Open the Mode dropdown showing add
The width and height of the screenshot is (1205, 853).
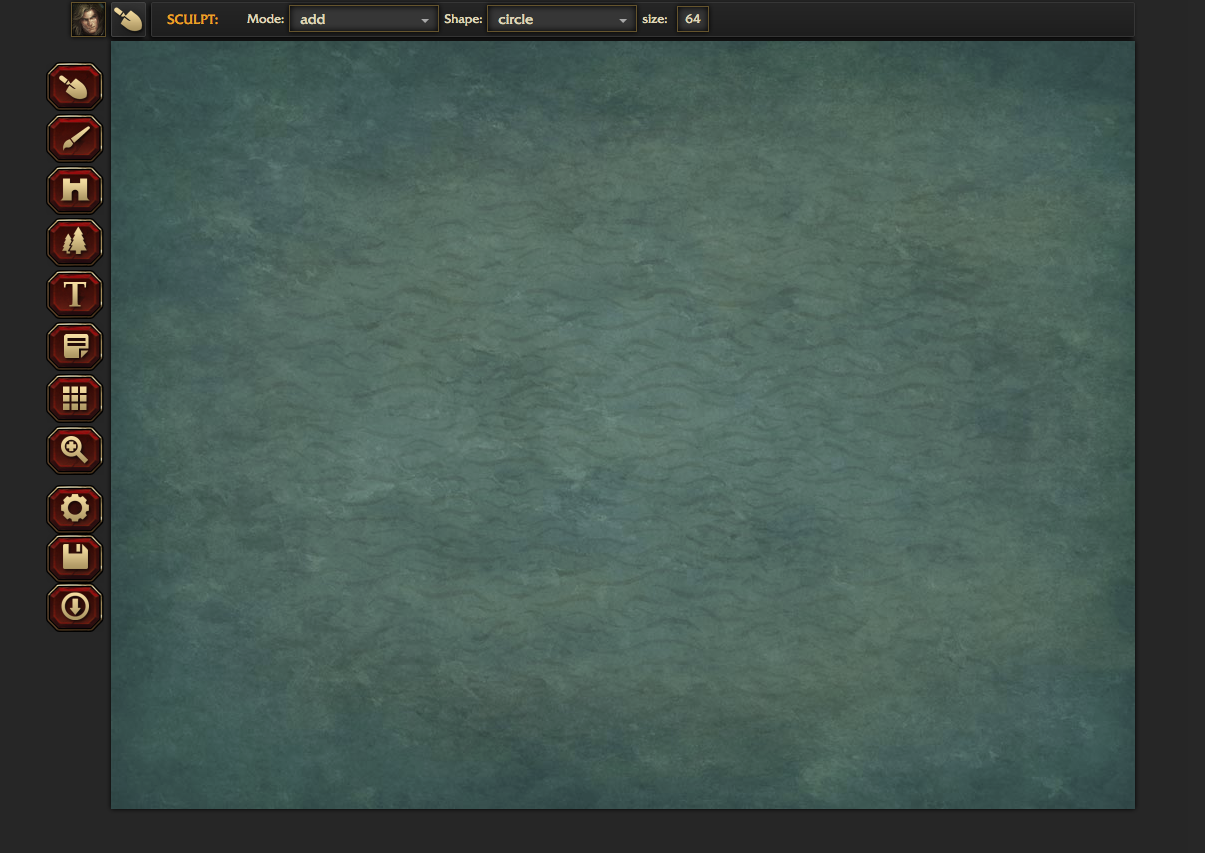pos(363,19)
